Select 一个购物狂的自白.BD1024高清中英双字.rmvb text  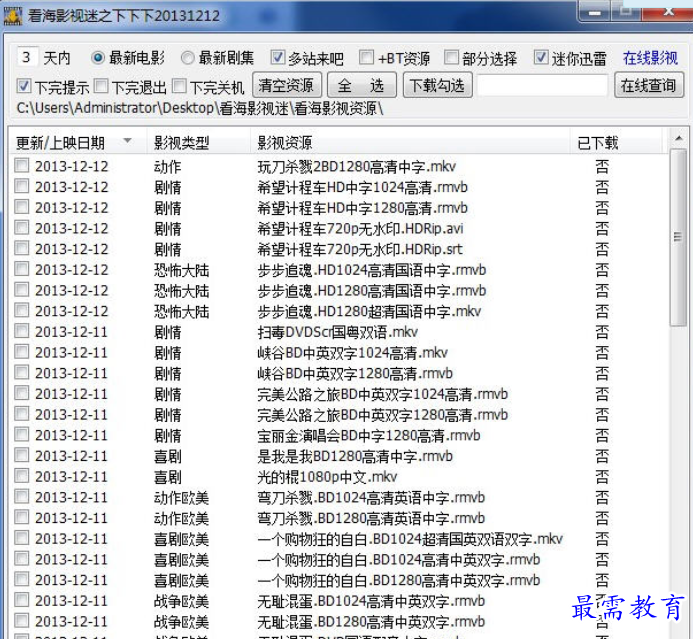(x=399, y=559)
